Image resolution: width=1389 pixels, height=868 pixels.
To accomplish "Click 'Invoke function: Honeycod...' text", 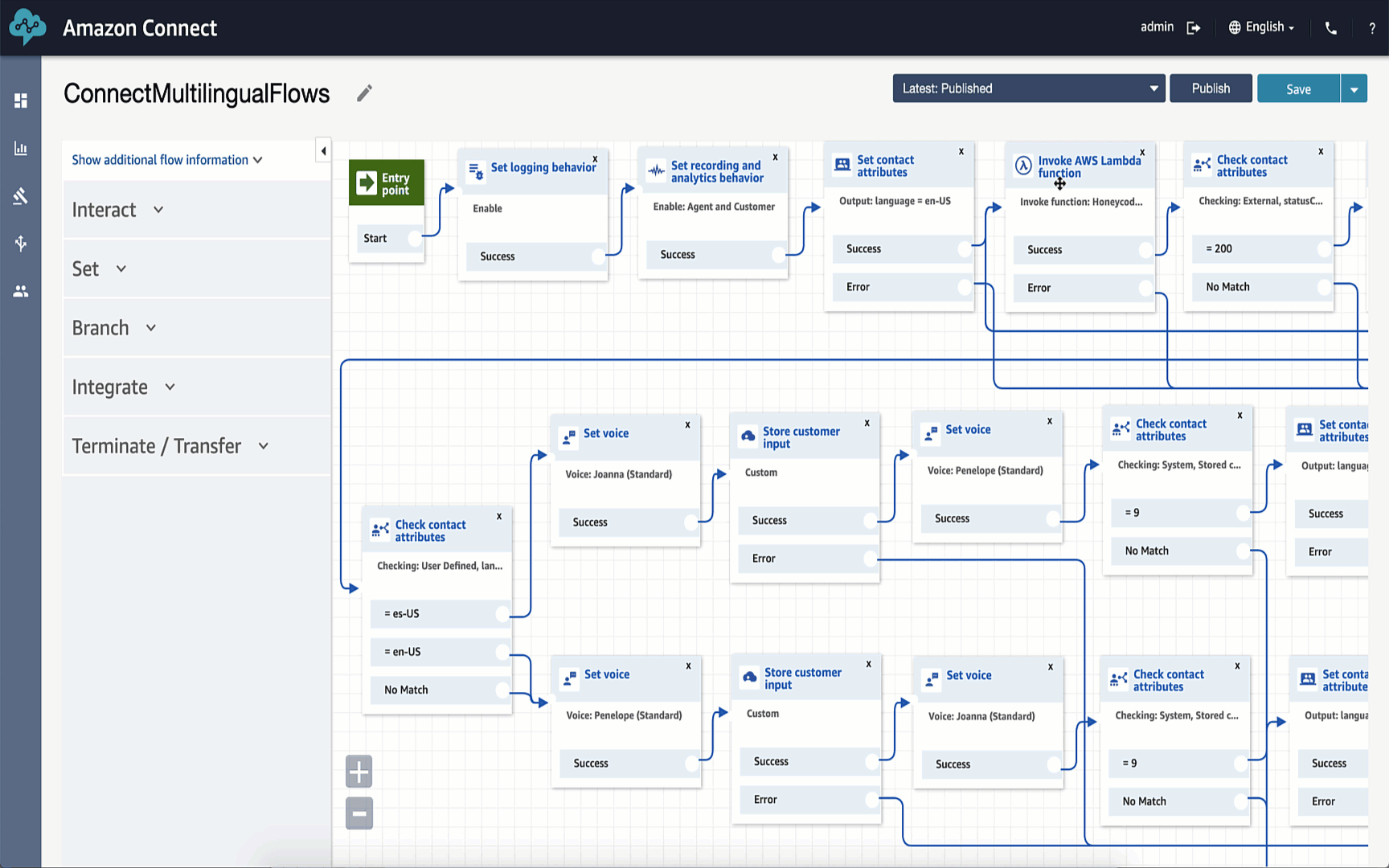I will click(x=1081, y=202).
